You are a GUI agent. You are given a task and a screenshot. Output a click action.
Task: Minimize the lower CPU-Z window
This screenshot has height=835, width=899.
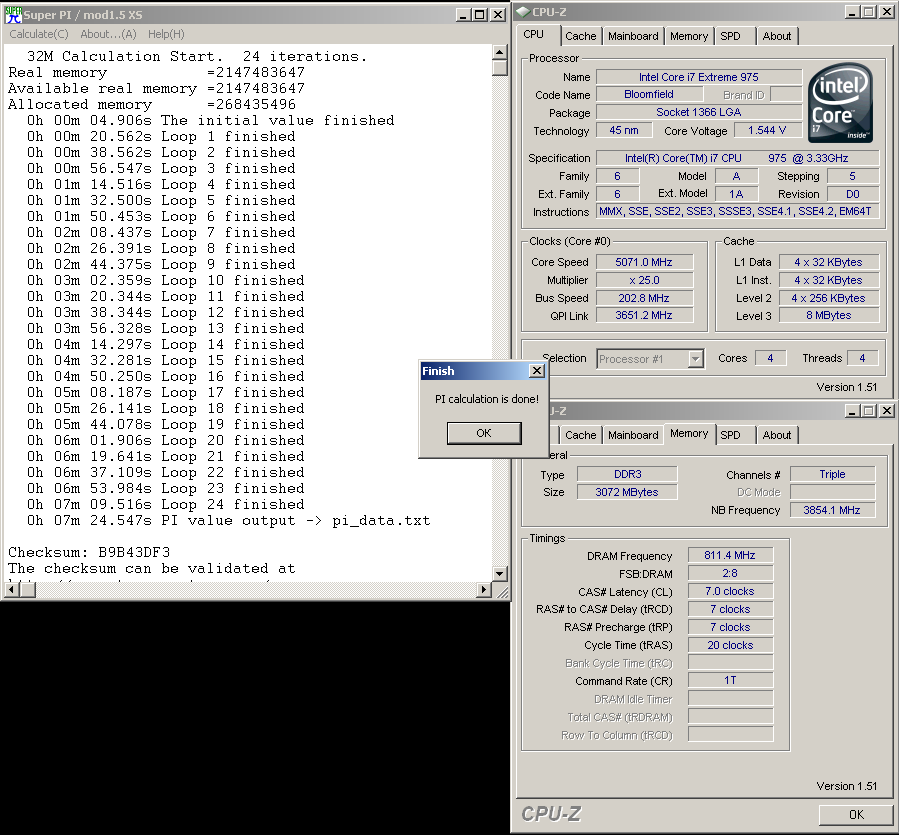click(852, 411)
